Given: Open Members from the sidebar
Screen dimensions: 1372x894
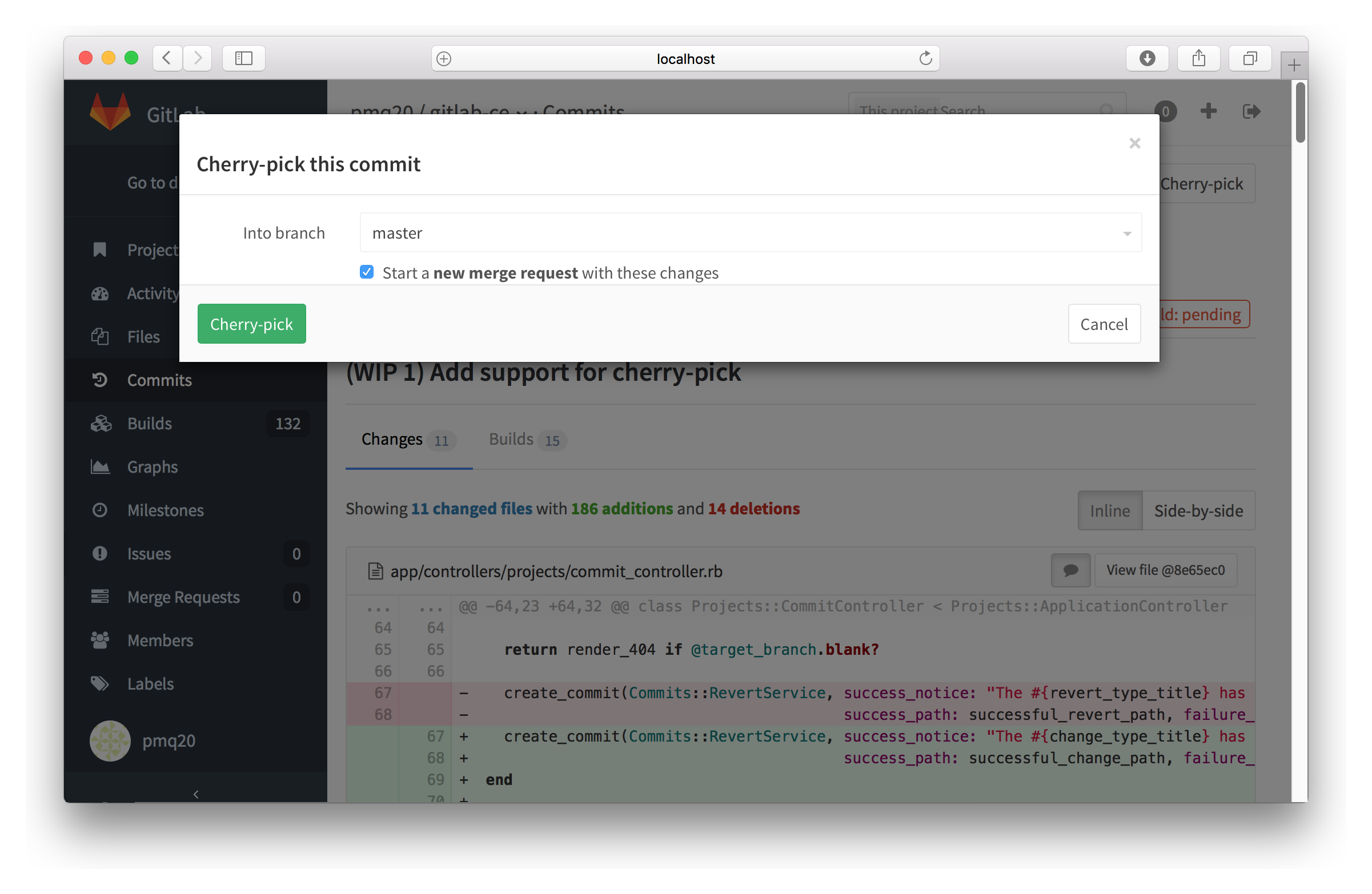Looking at the screenshot, I should click(x=160, y=640).
